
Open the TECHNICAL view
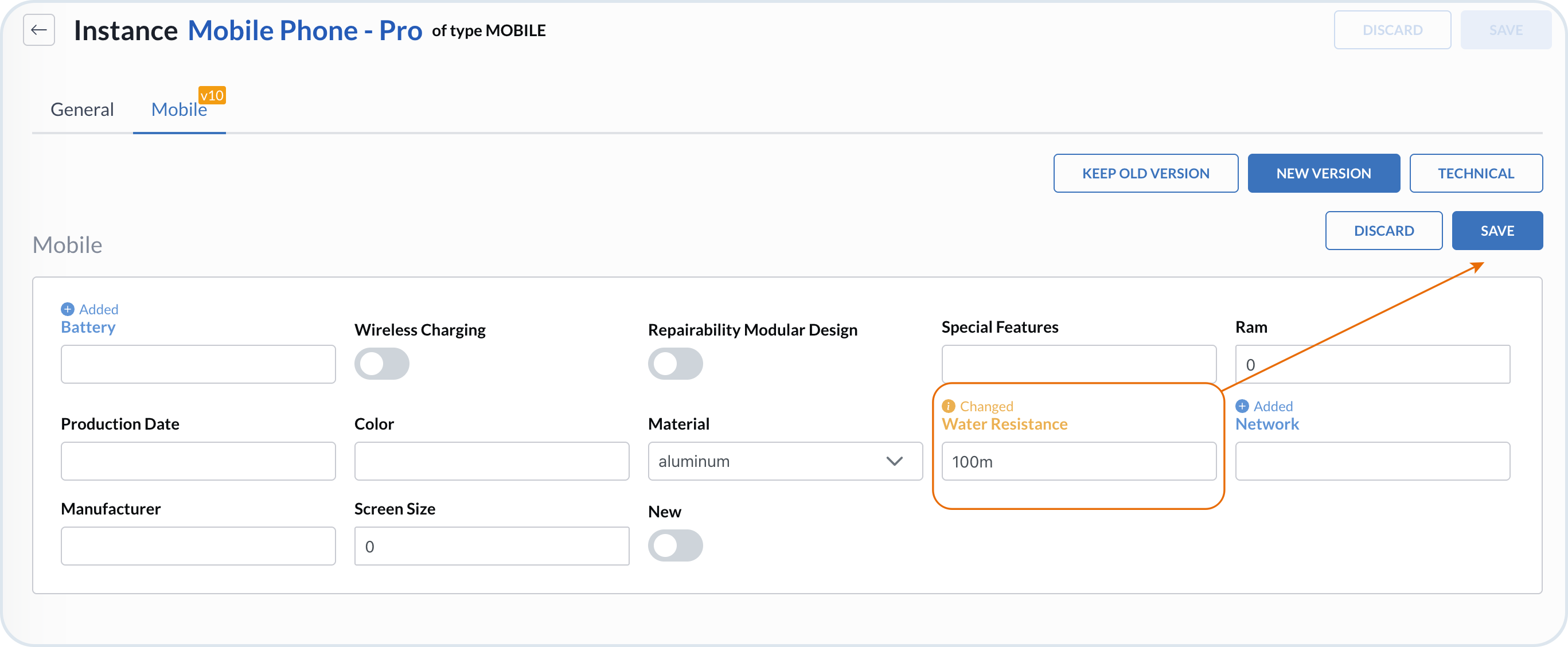(x=1477, y=173)
